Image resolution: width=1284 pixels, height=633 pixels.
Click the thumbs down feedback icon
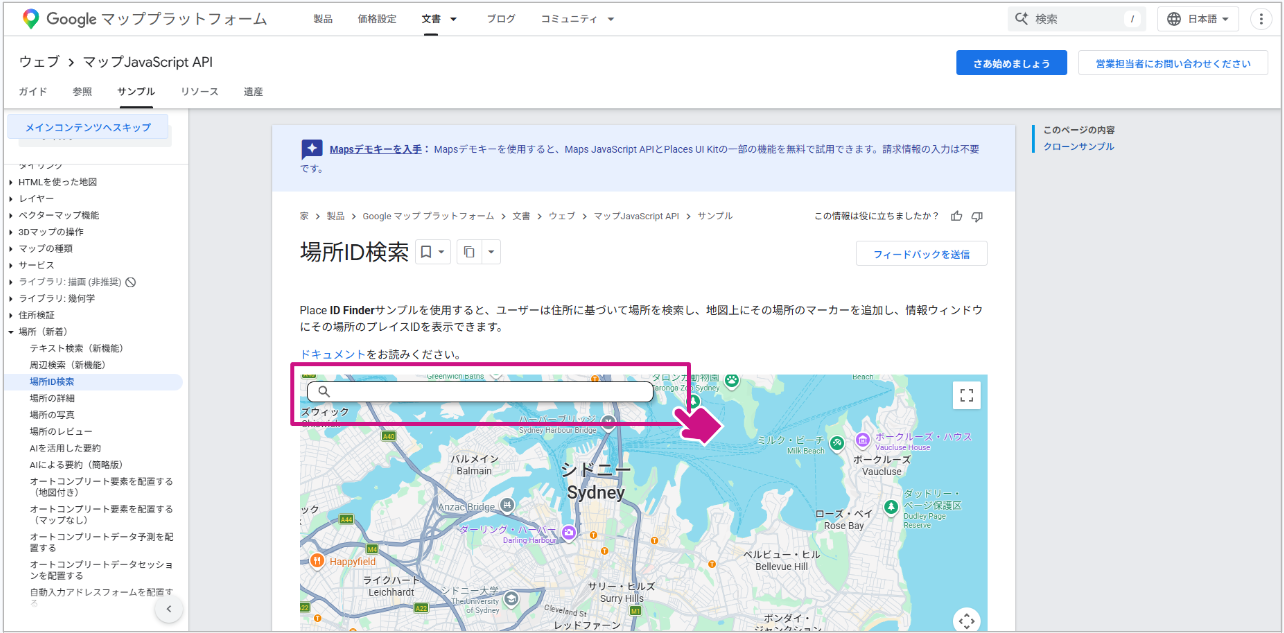[977, 216]
